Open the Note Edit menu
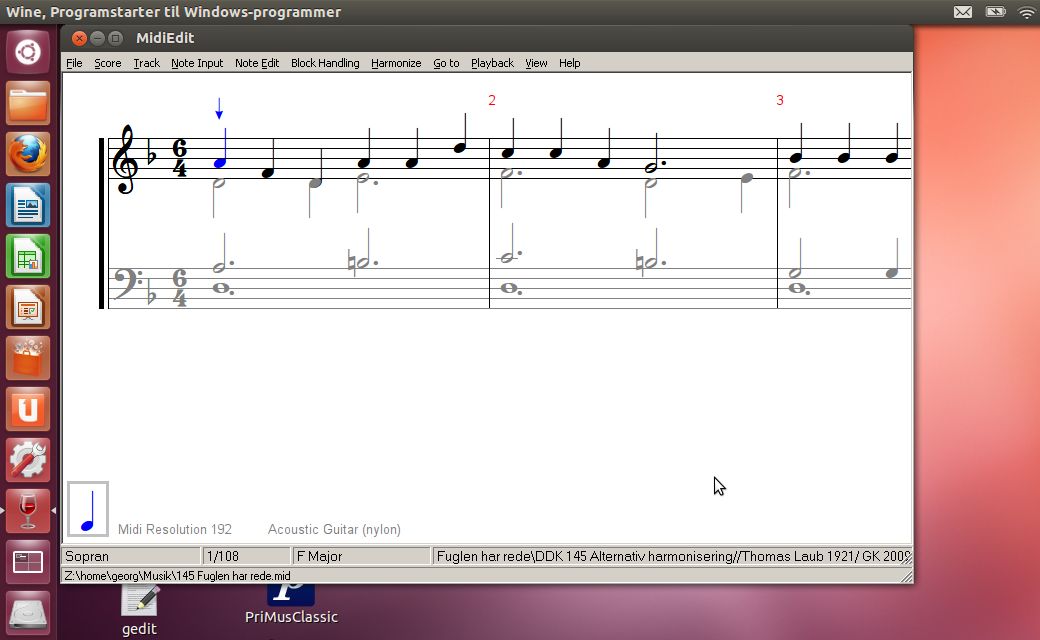The width and height of the screenshot is (1040, 640). coord(257,63)
